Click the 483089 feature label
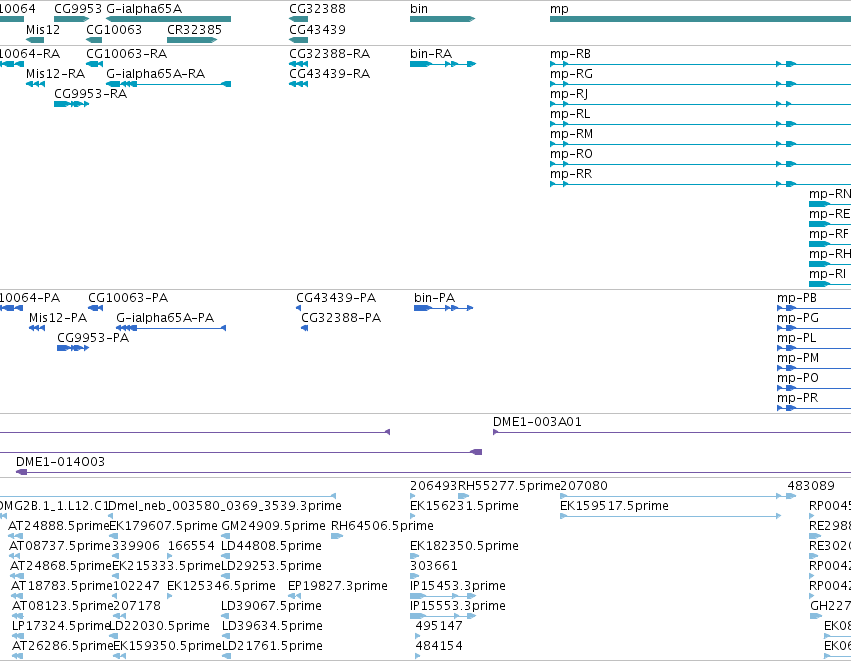The width and height of the screenshot is (851, 661). [811, 486]
